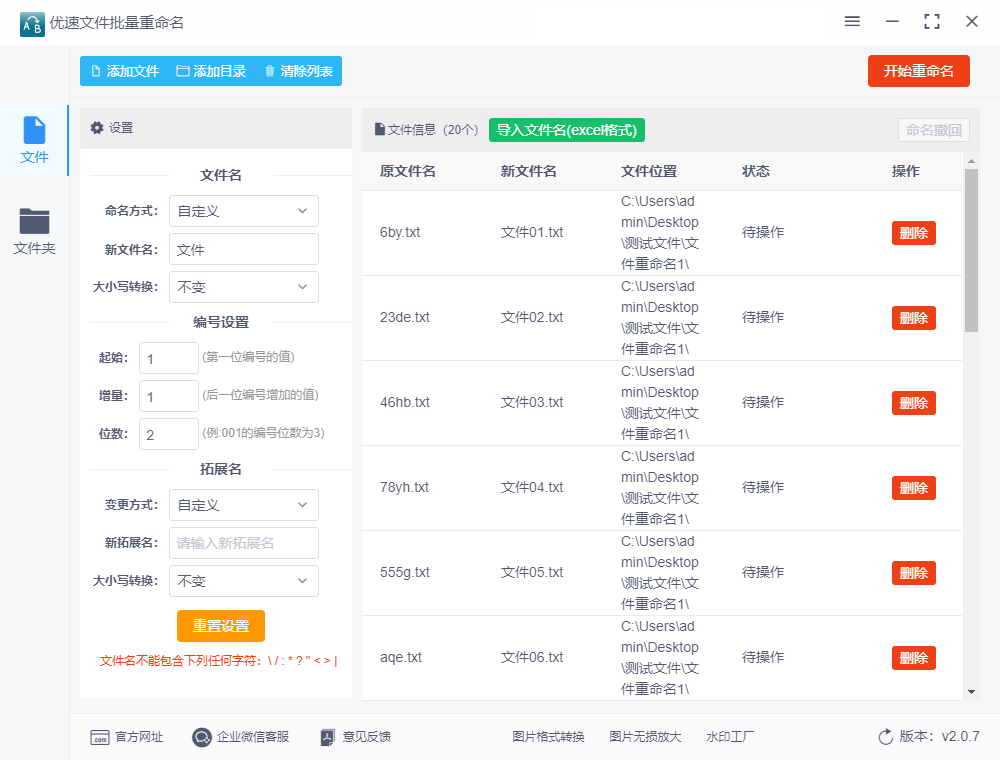Click the file info document icon

click(380, 129)
